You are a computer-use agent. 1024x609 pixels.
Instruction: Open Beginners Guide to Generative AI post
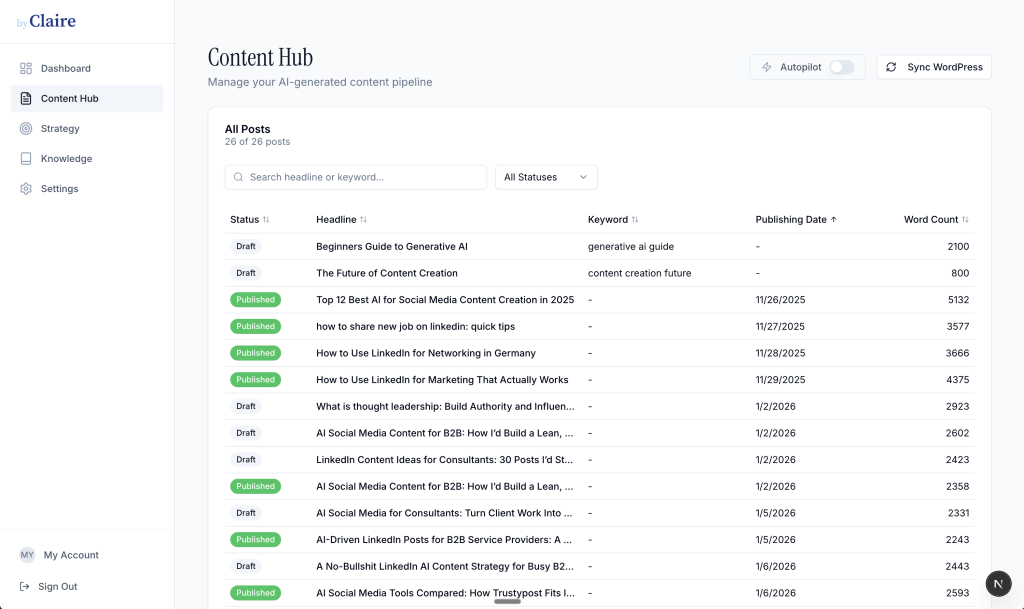point(392,246)
